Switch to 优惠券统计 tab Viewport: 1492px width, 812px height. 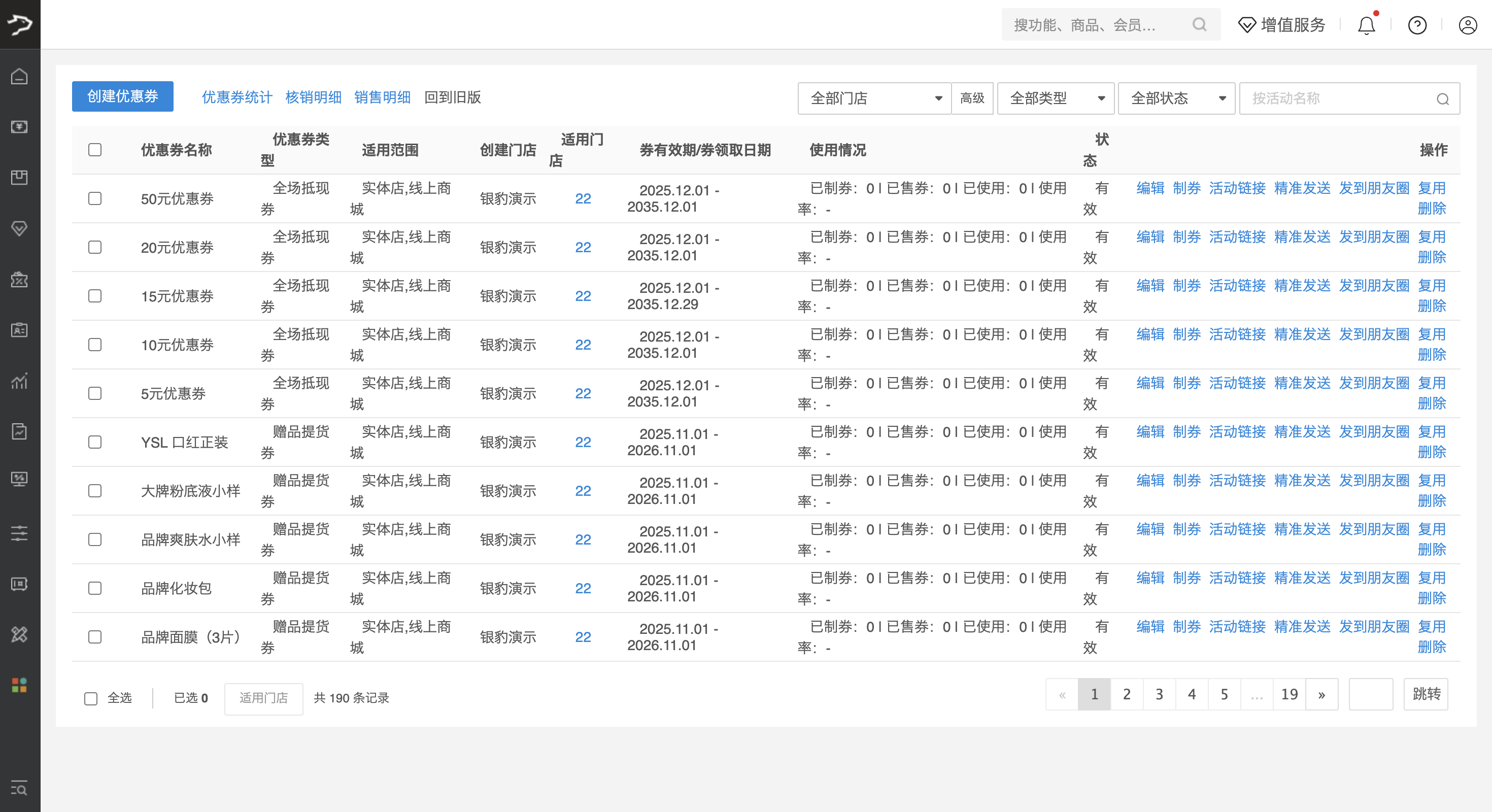point(237,97)
